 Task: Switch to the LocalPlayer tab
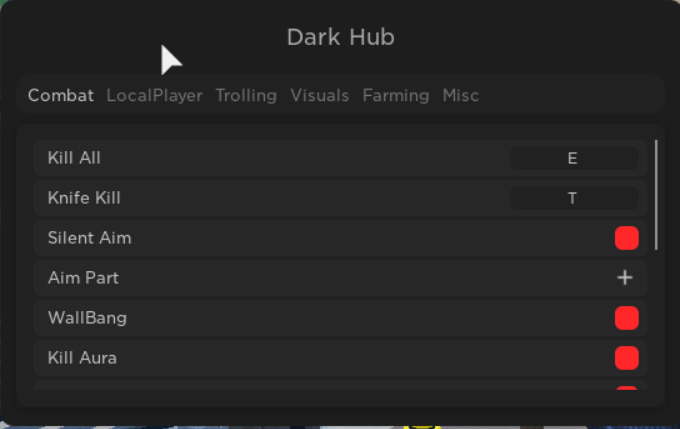pyautogui.click(x=154, y=95)
